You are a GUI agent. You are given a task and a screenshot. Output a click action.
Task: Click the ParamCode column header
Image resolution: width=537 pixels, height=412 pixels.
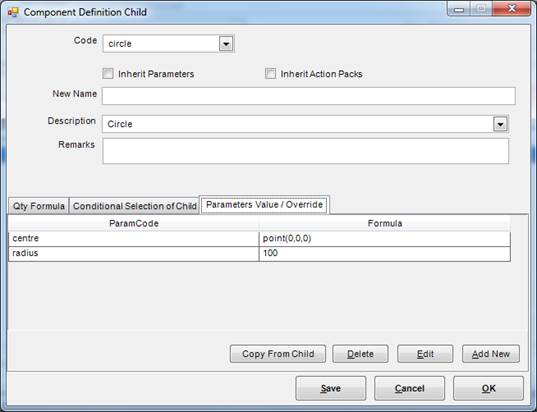pos(134,224)
